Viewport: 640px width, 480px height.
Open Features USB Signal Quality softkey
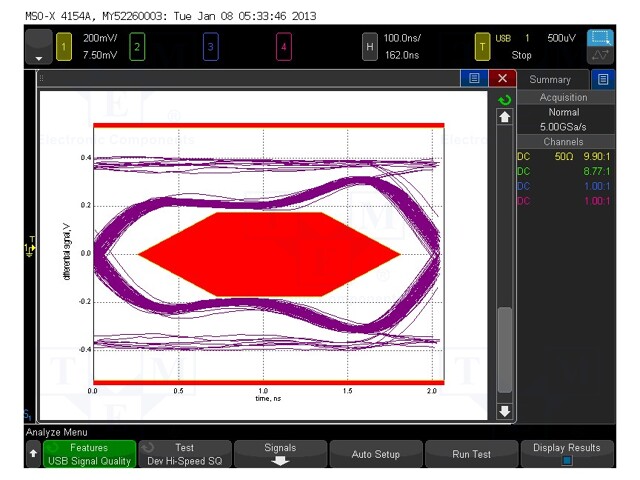point(89,454)
